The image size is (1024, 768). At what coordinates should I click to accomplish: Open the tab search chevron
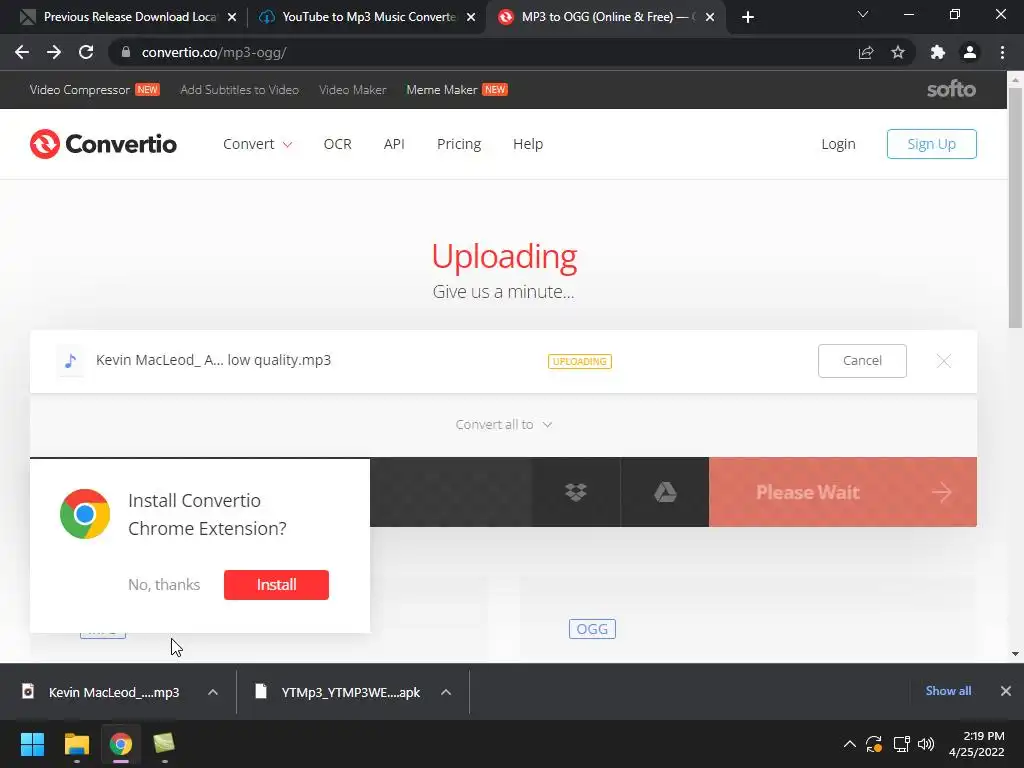863,14
